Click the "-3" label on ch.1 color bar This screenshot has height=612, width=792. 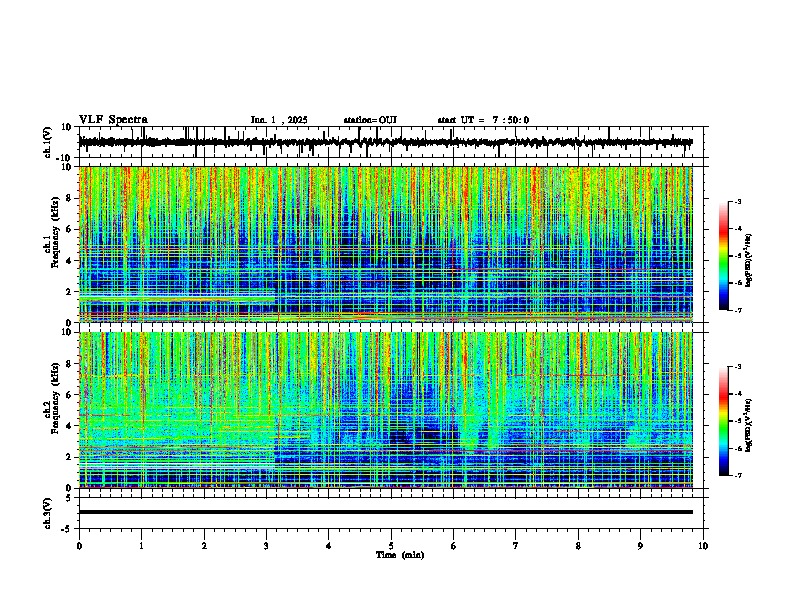(737, 201)
